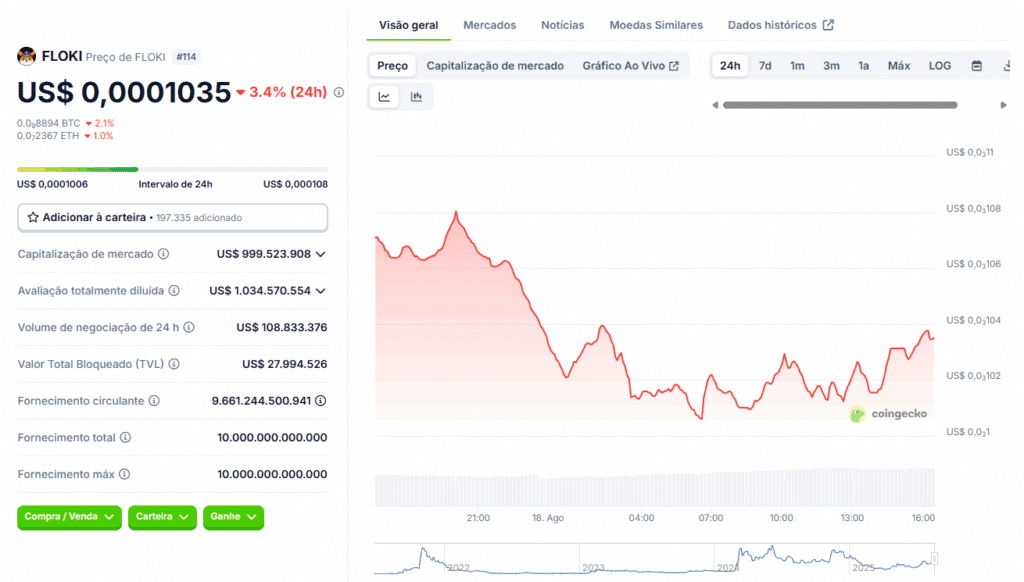Click the 18. Ago date axis label
Screen dimensions: 1024x582
548,517
